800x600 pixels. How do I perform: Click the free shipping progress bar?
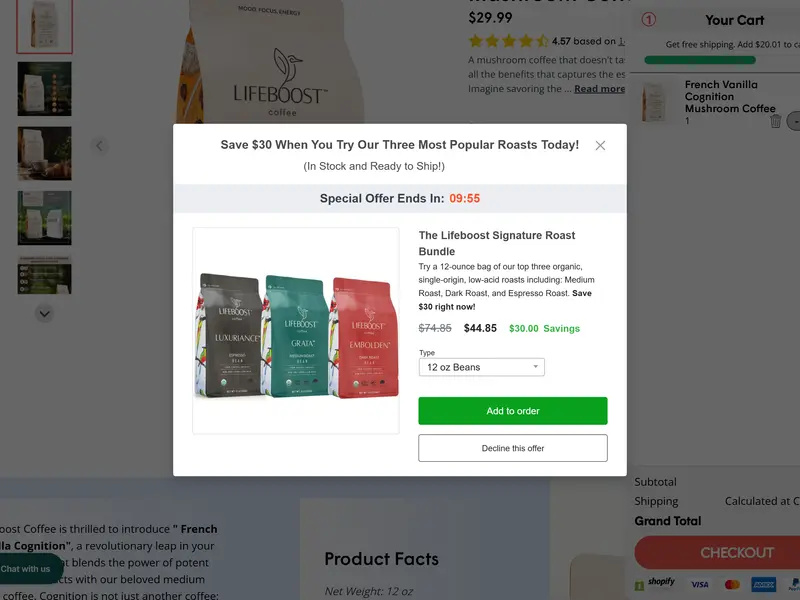(713, 60)
